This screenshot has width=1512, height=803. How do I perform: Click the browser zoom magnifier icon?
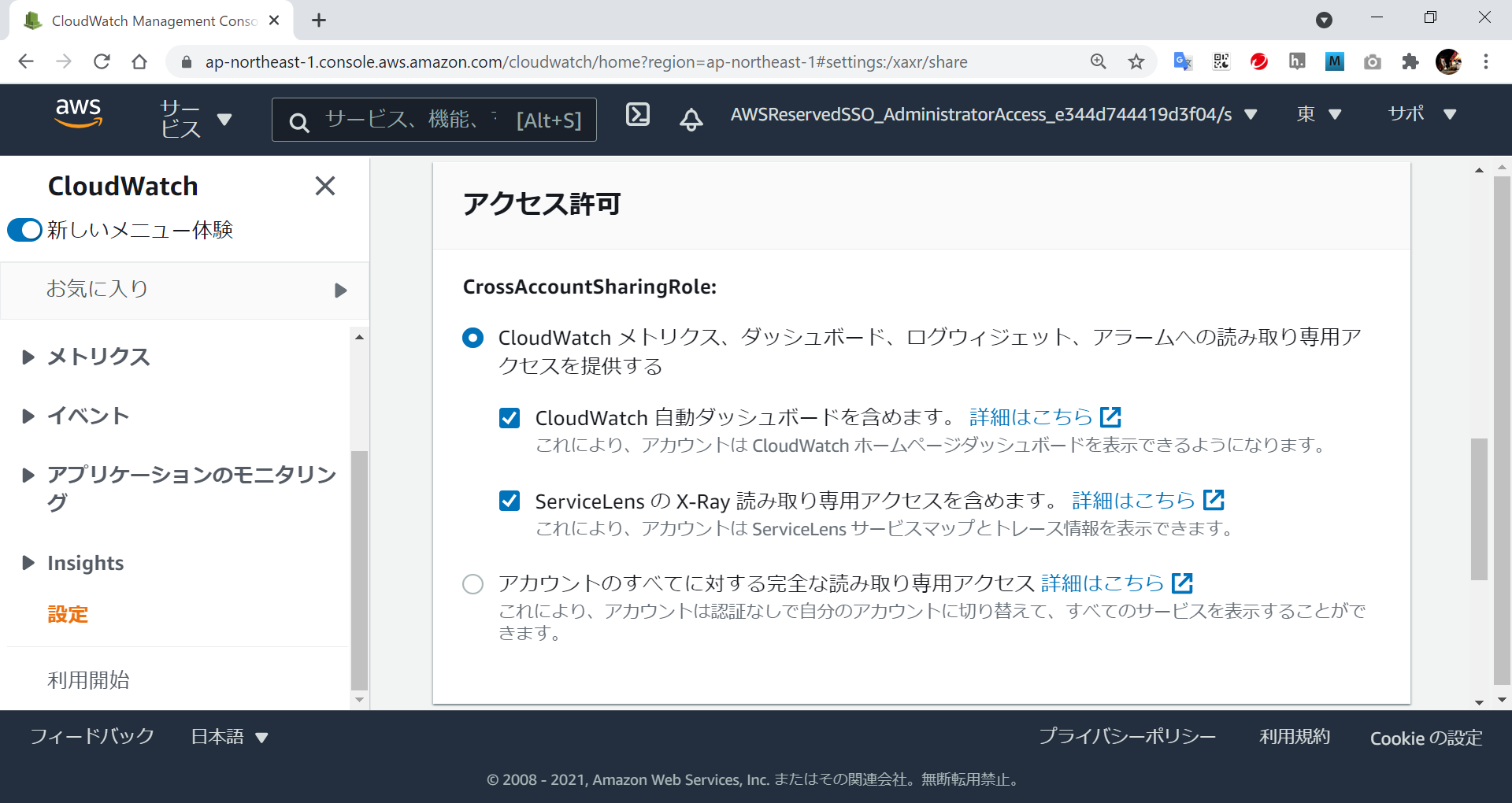pyautogui.click(x=1098, y=61)
